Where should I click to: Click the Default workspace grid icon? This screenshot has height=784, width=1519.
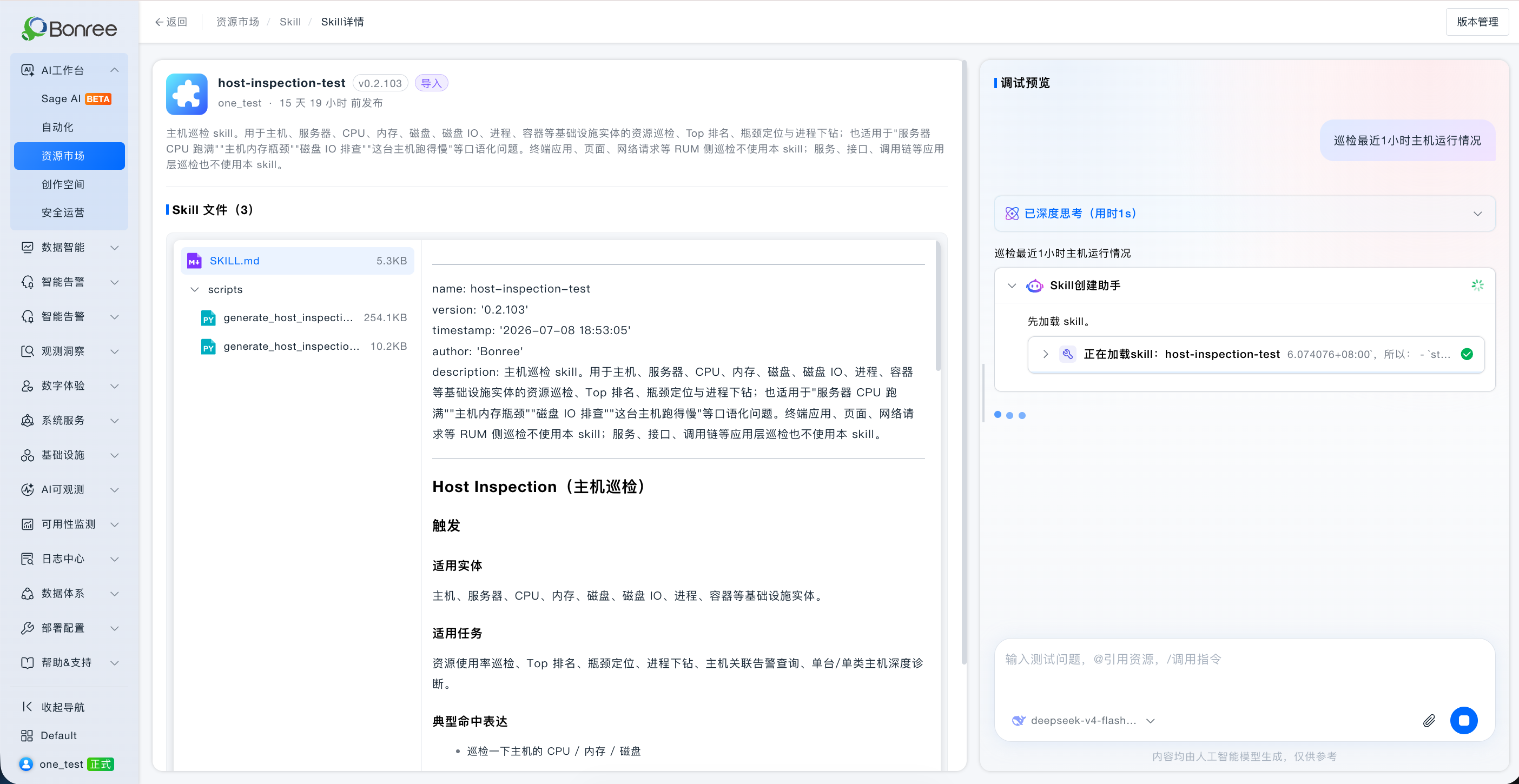(x=27, y=735)
